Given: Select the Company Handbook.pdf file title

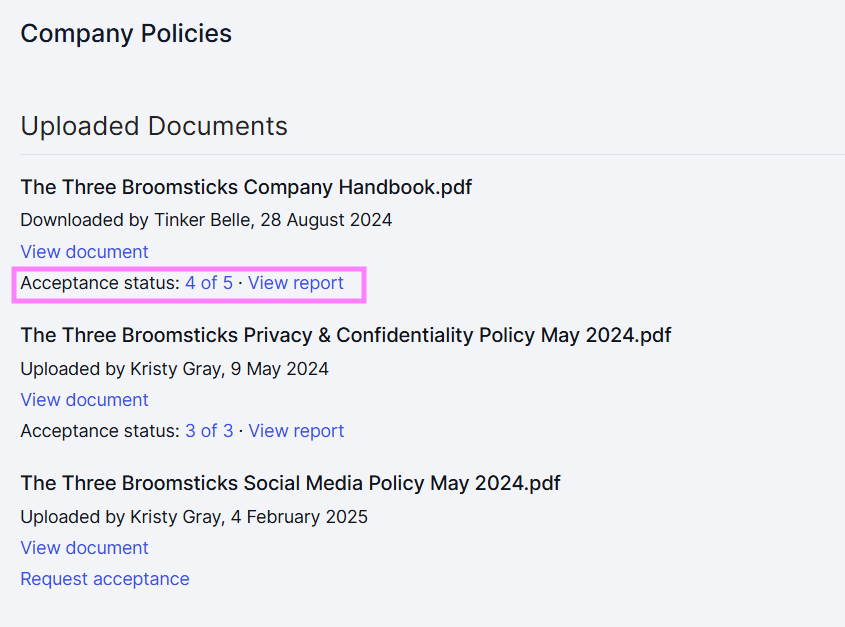Looking at the screenshot, I should [x=246, y=187].
